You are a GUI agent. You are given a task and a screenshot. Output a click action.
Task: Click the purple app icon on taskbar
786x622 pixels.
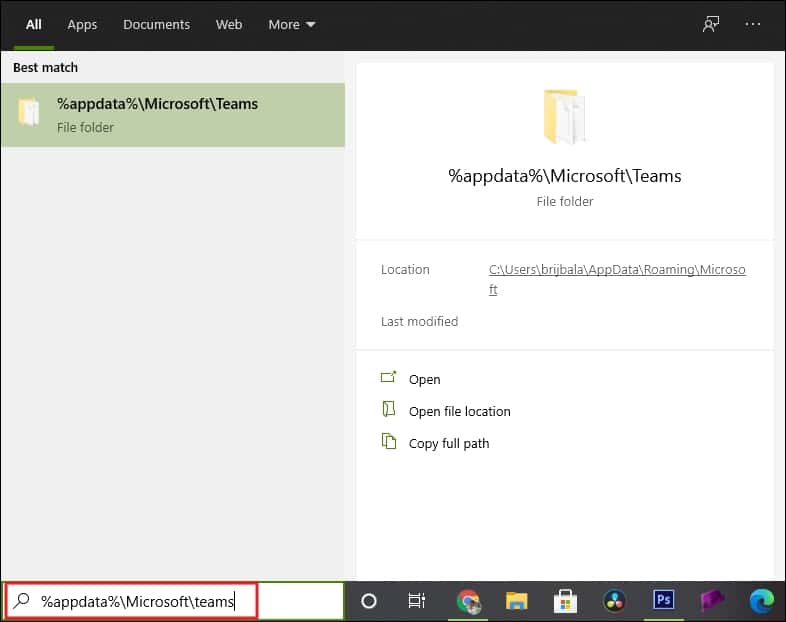pyautogui.click(x=712, y=601)
